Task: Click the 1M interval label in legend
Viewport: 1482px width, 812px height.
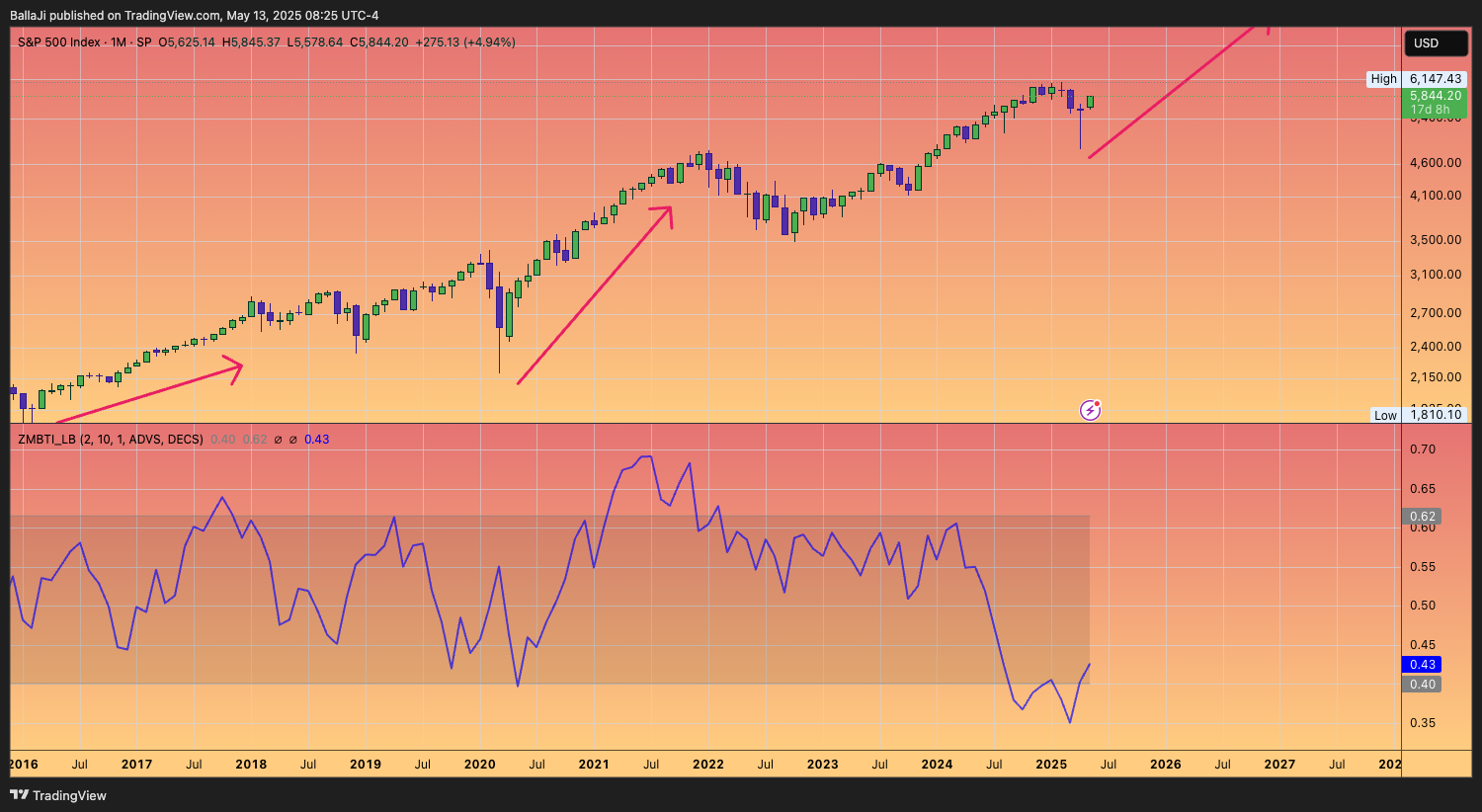Action: (119, 42)
